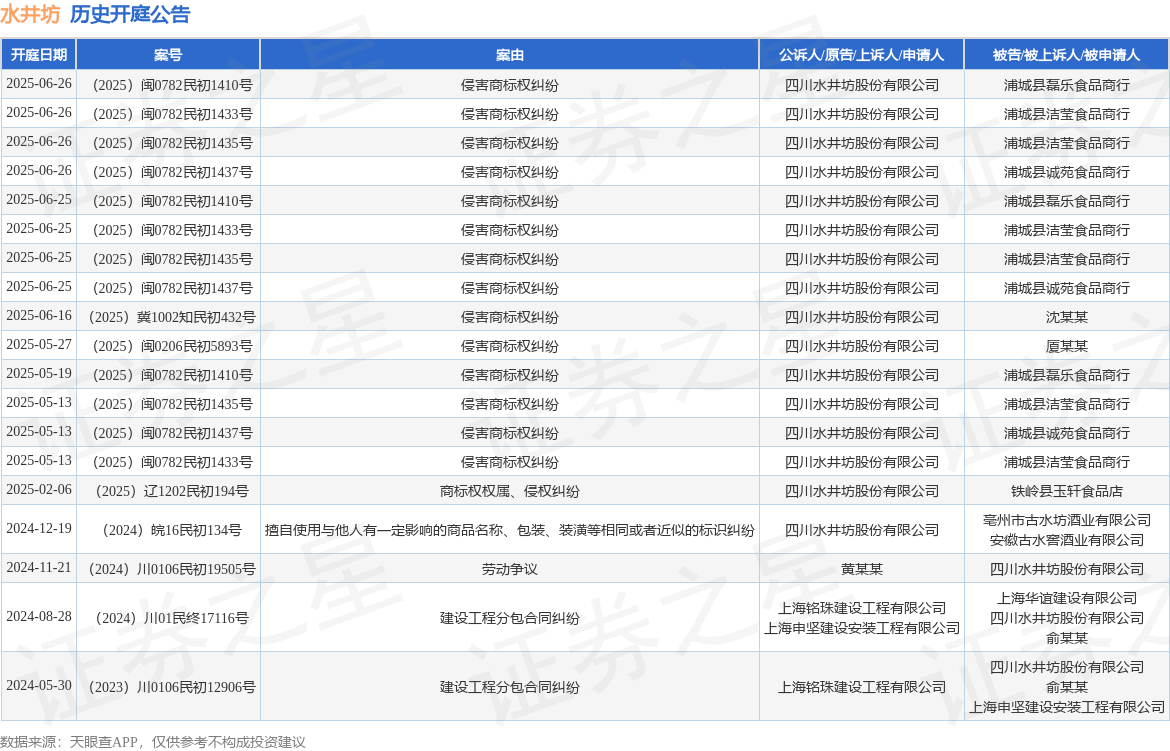1170x751 pixels.
Task: Click case number (2024)皖16民初134号
Action: pos(171,530)
